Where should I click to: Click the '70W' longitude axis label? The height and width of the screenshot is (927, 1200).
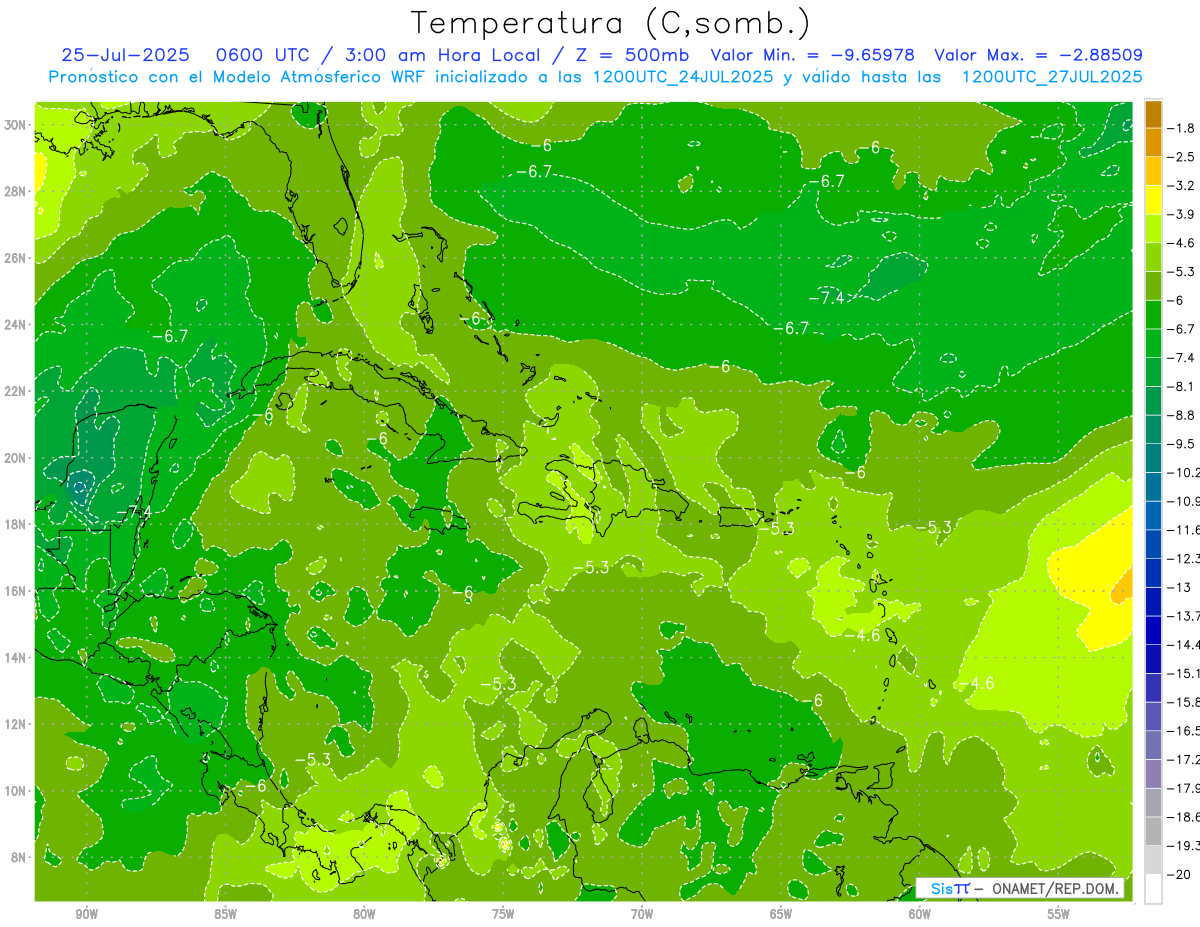[642, 914]
